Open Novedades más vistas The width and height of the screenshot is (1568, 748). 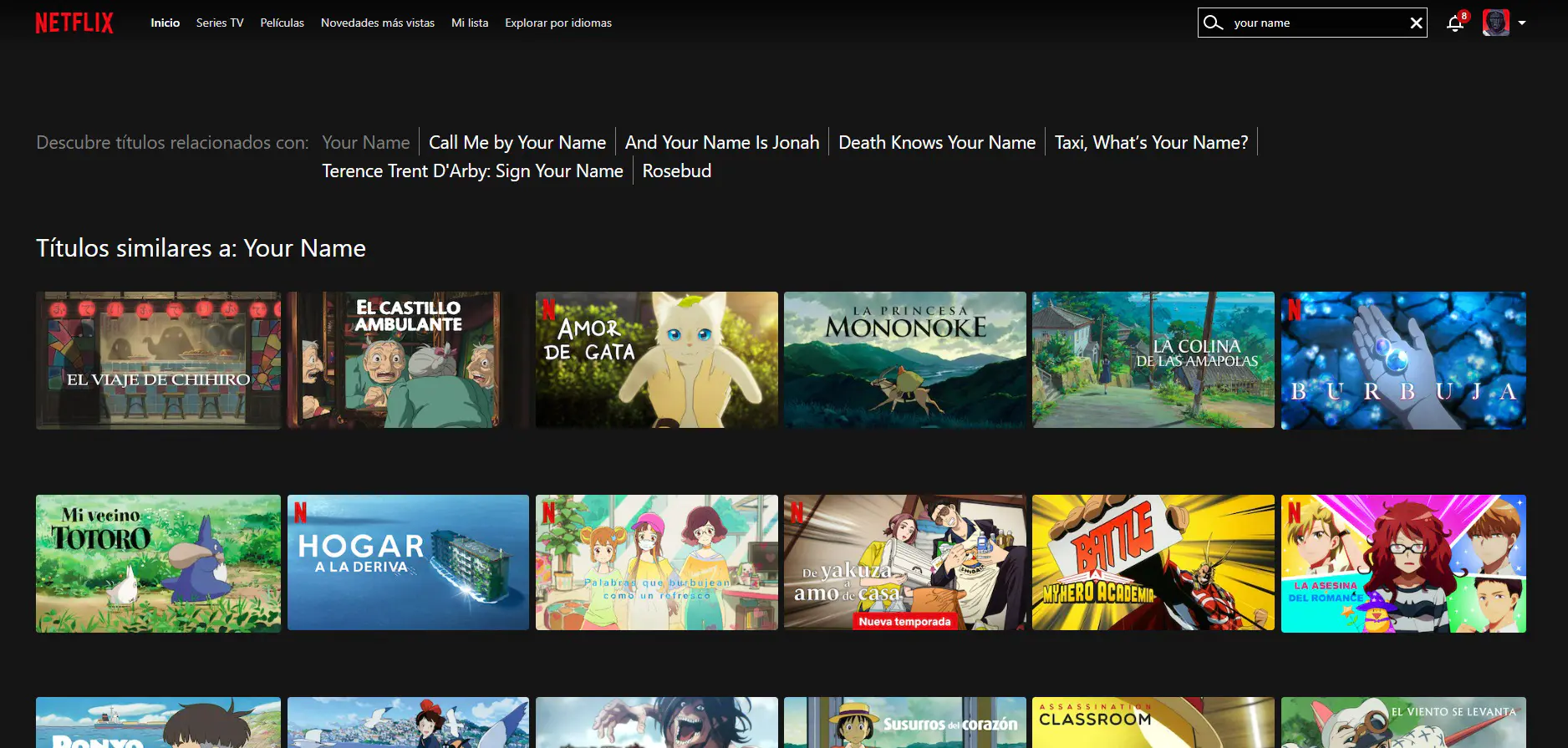[x=378, y=23]
